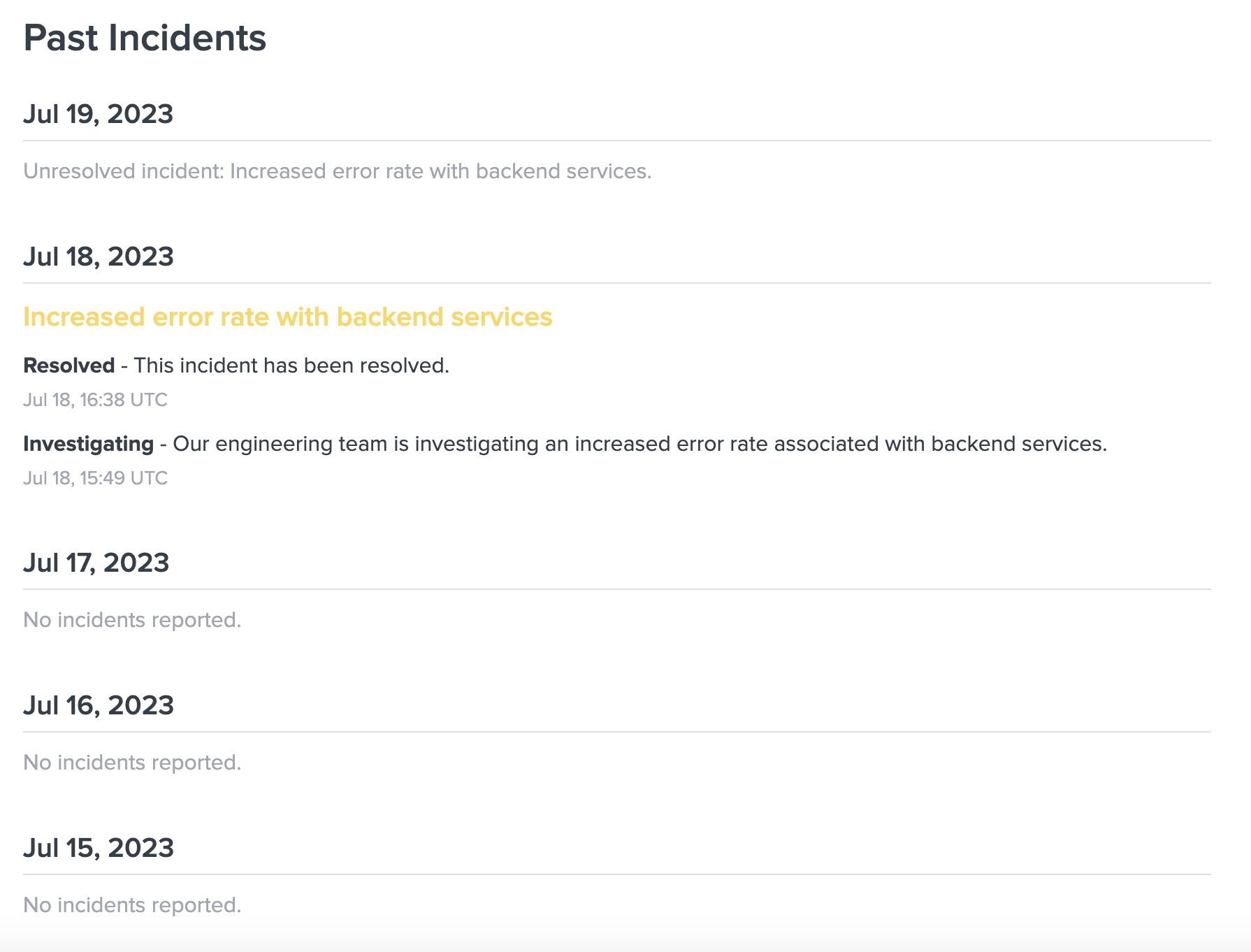Click 'No incidents reported.' under Jul 15

pyautogui.click(x=132, y=905)
